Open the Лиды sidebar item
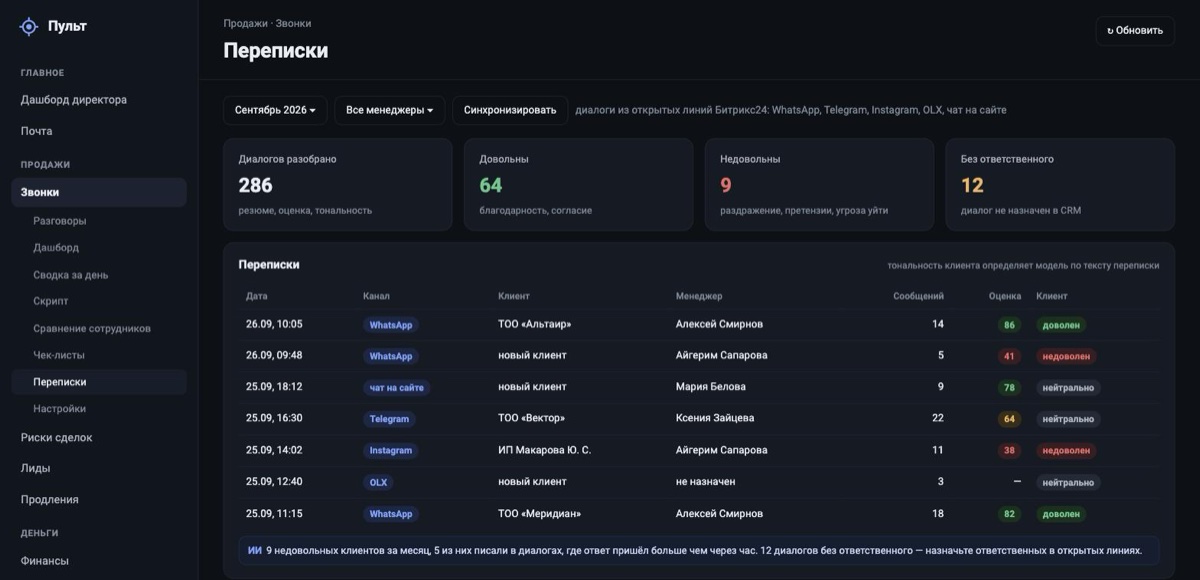The width and height of the screenshot is (1200, 580). tap(36, 468)
